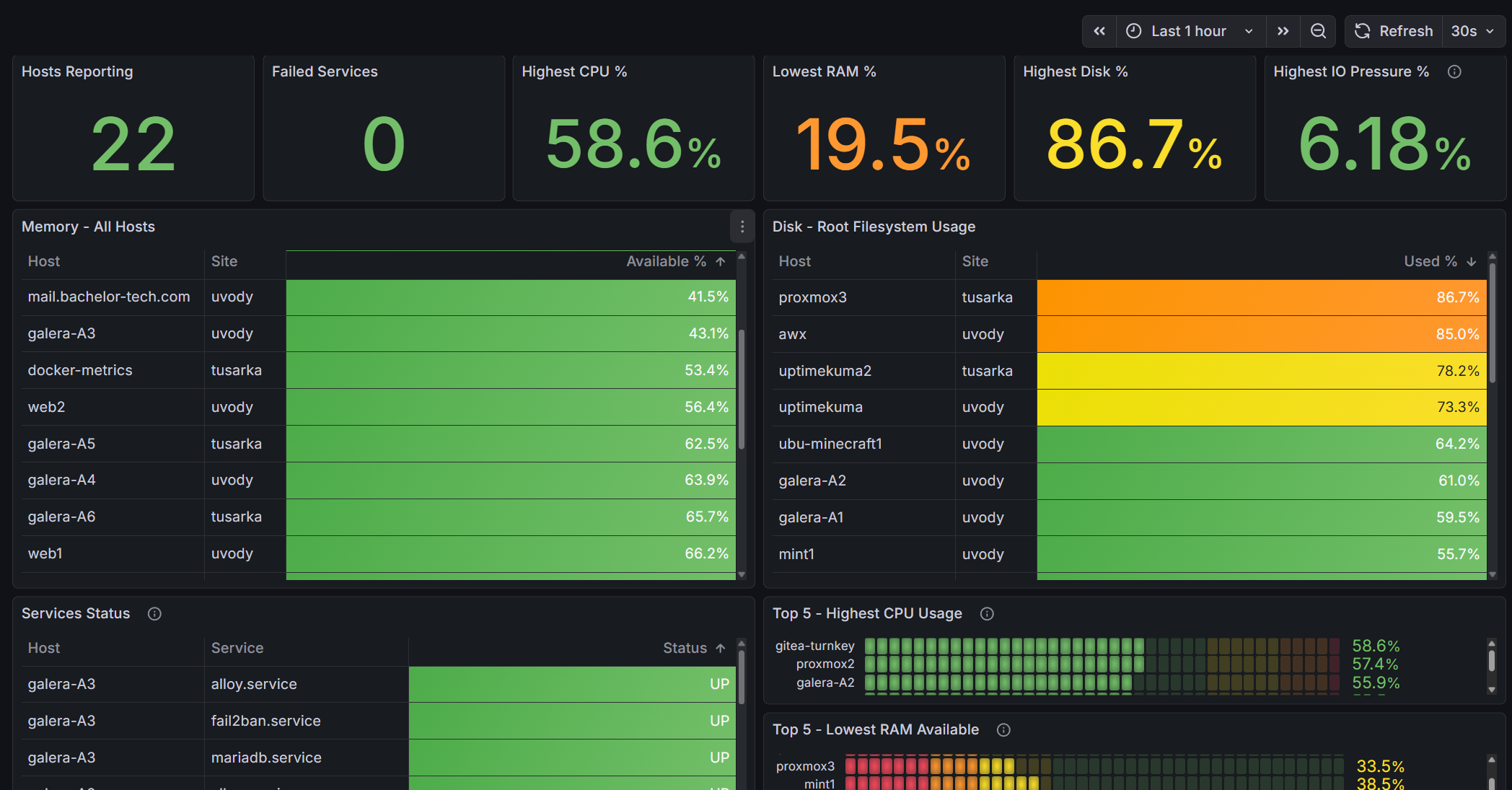This screenshot has width=1512, height=790.
Task: Click the Memory table vertical scrollbar
Action: tap(742, 390)
